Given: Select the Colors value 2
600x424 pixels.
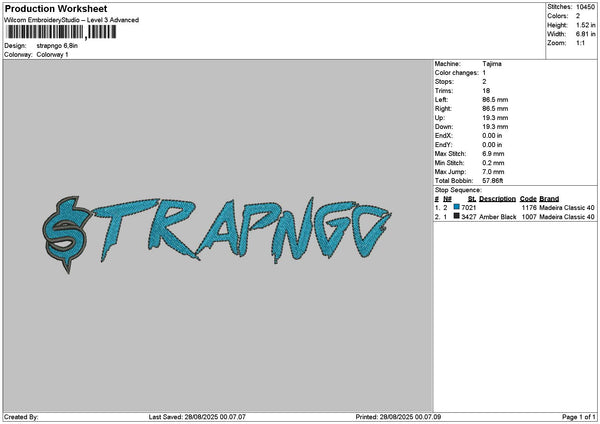Looking at the screenshot, I should (578, 16).
